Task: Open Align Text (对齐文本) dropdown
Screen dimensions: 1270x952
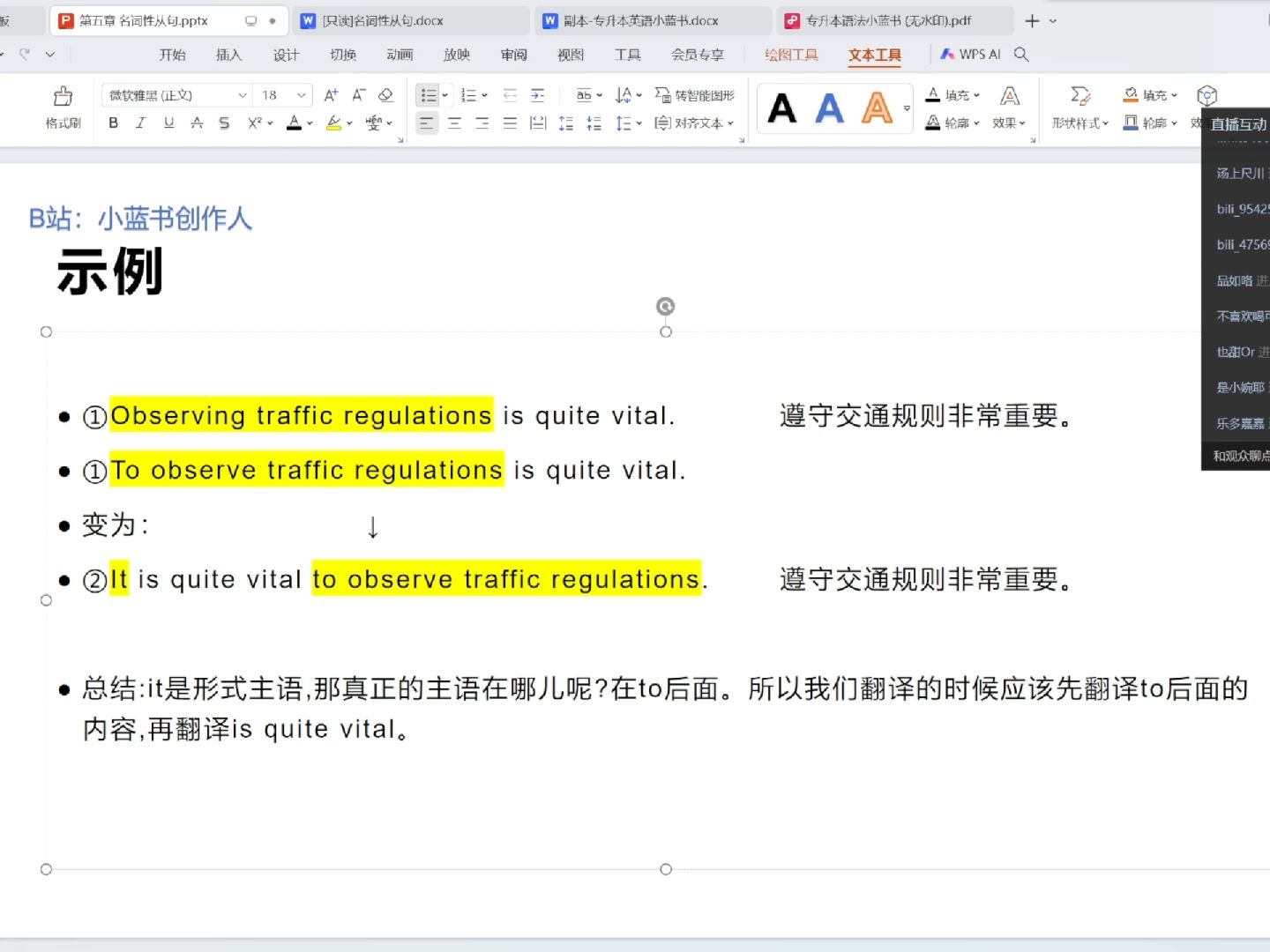Action: click(695, 123)
